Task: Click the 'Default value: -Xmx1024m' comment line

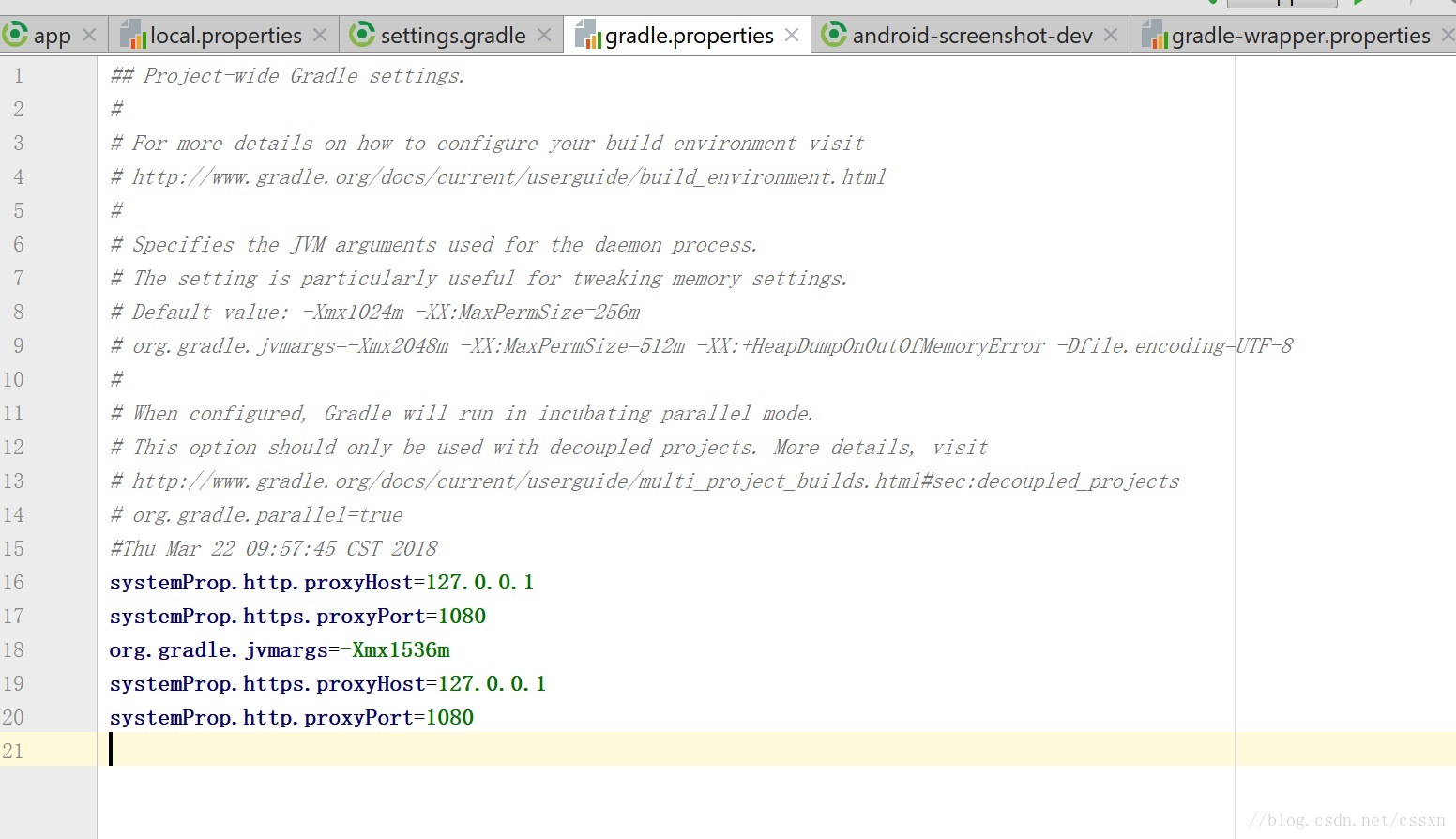Action: click(375, 312)
